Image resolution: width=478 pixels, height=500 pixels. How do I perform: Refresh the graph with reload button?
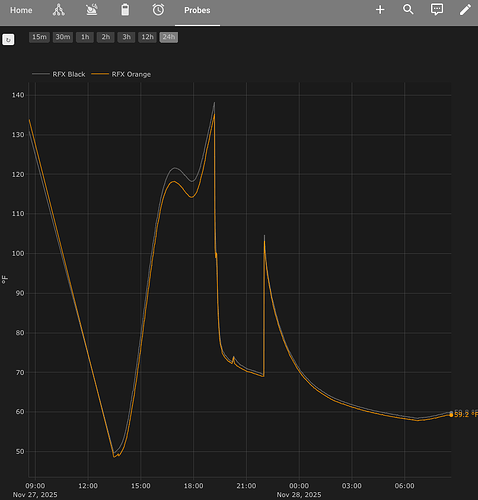pos(8,40)
